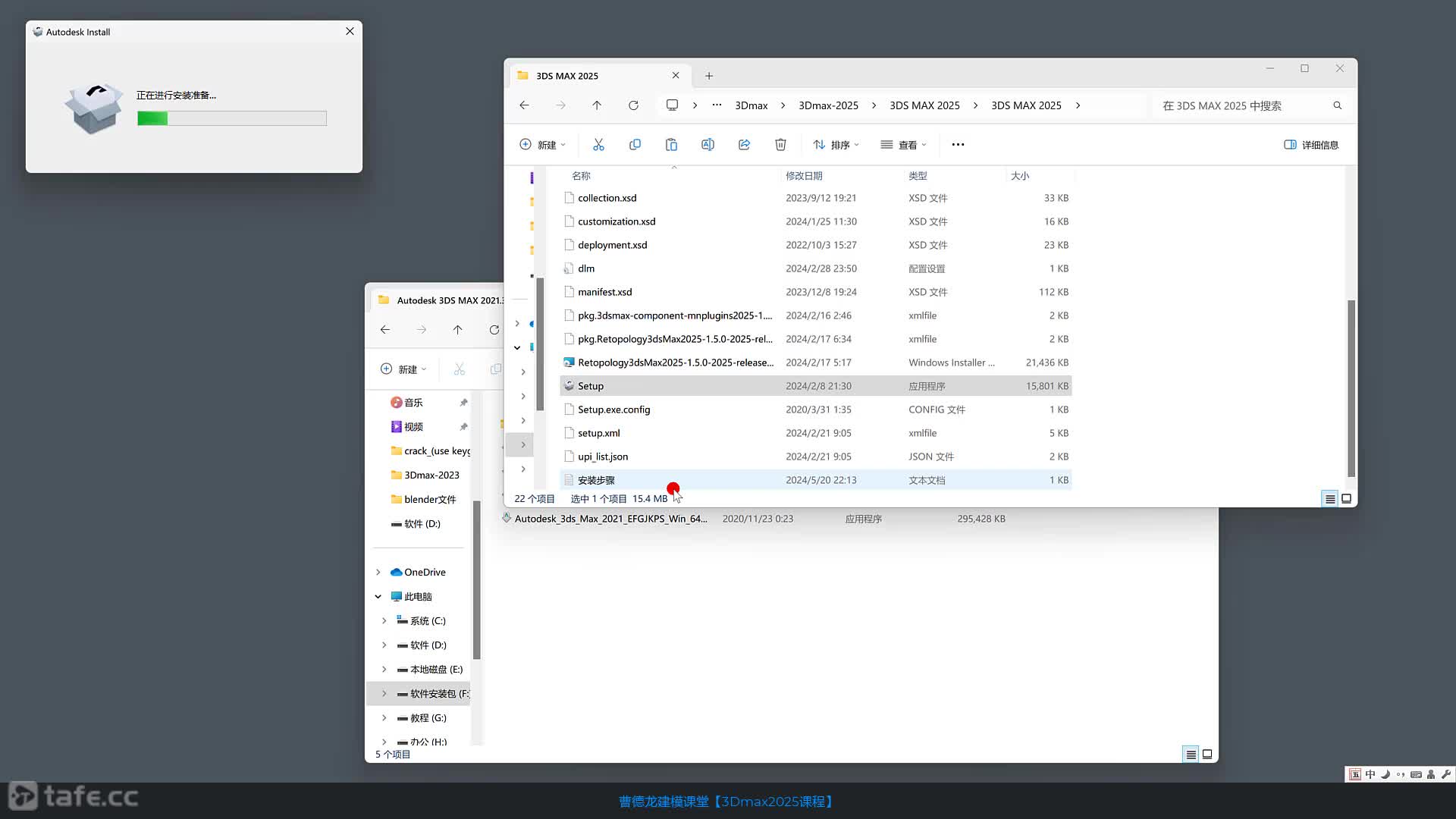Expand 本地磁盘 (E:) drive node
This screenshot has width=1456, height=819.
384,670
